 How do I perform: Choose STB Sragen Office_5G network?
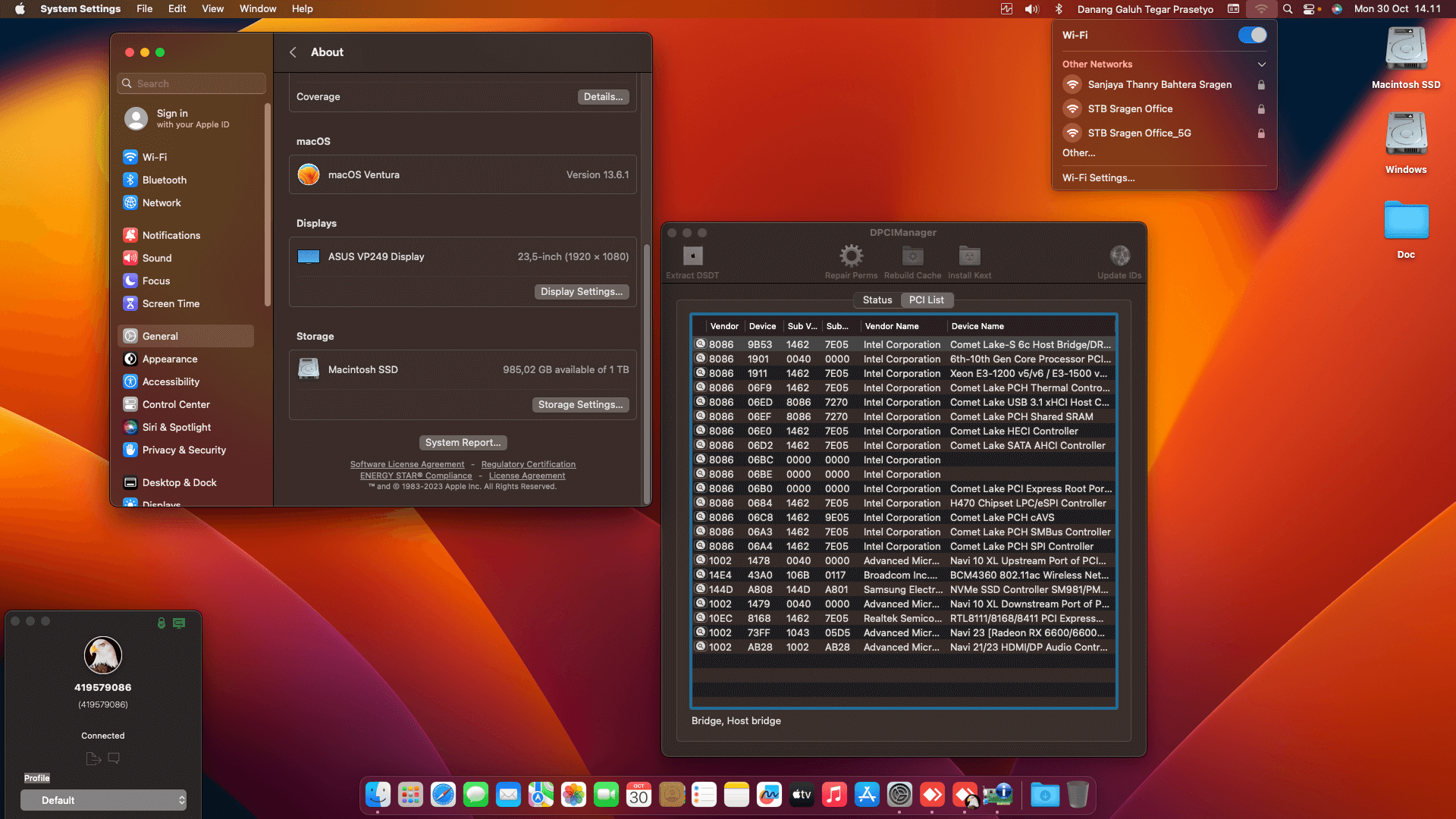point(1164,133)
